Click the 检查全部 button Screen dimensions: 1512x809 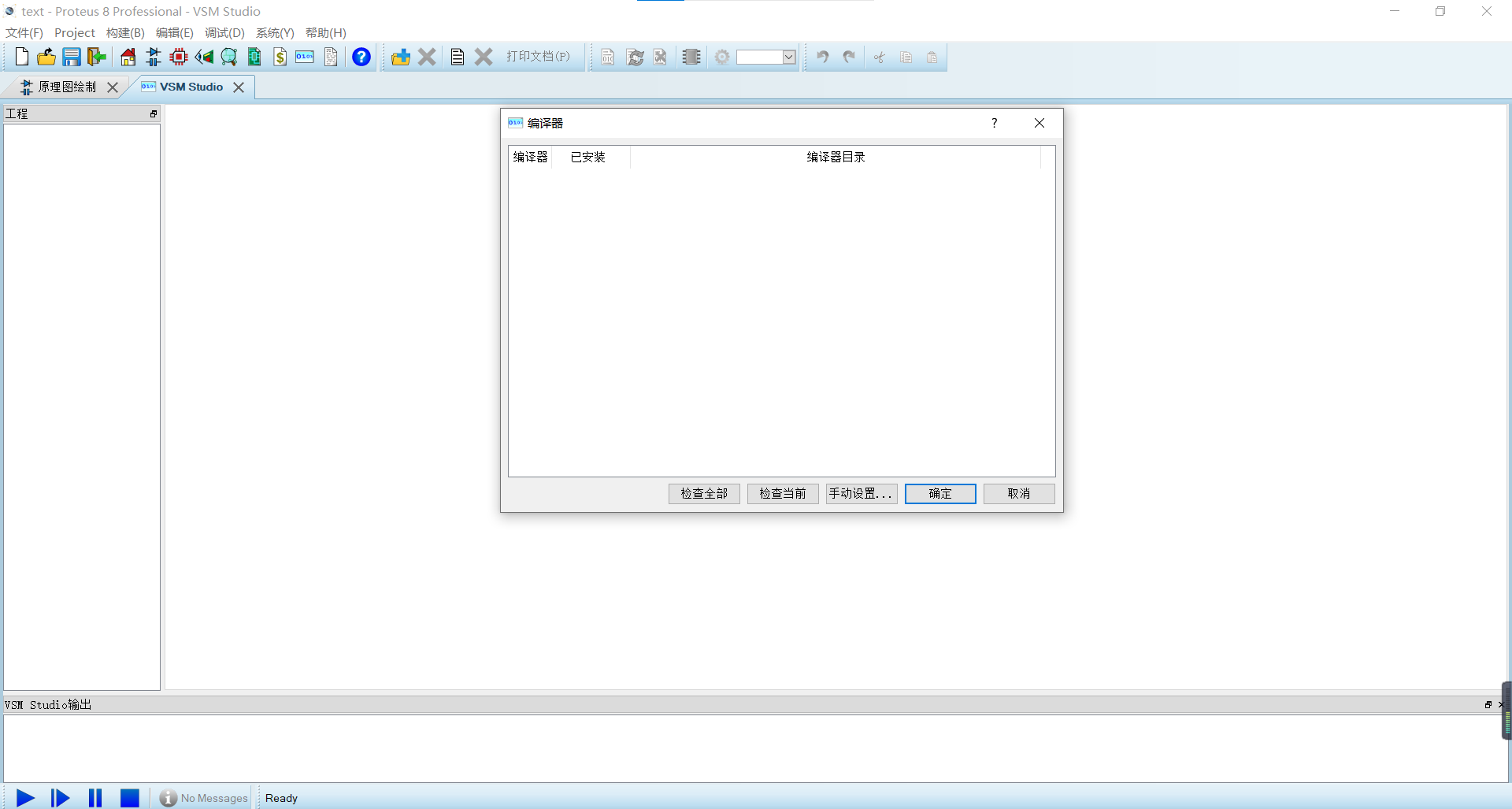tap(704, 493)
